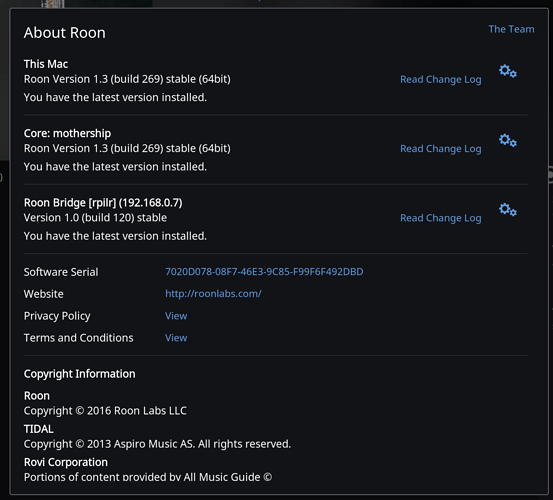Open The Team link
553x500 pixels.
(511, 29)
